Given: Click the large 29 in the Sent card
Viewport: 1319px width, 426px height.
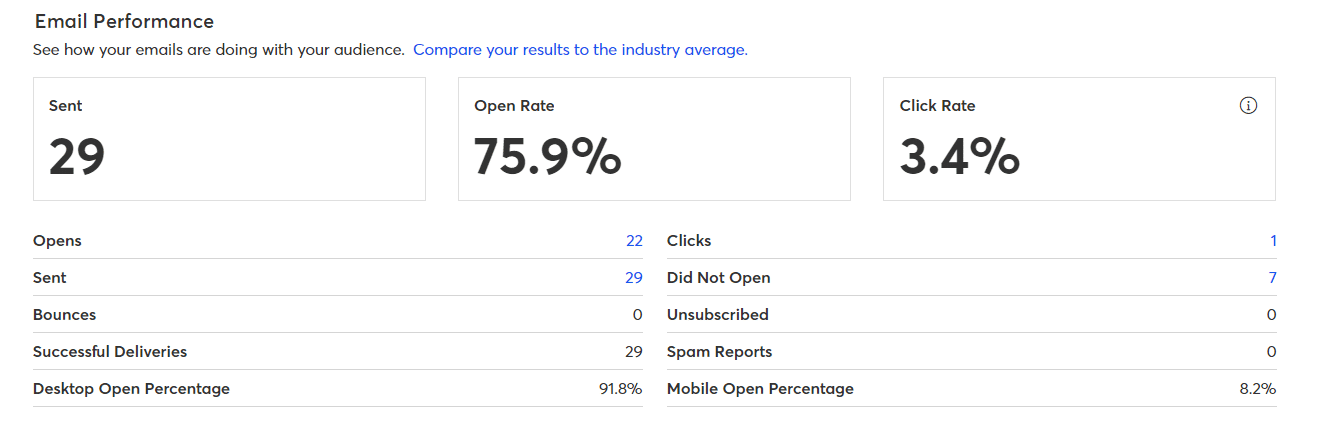Looking at the screenshot, I should click(x=77, y=156).
